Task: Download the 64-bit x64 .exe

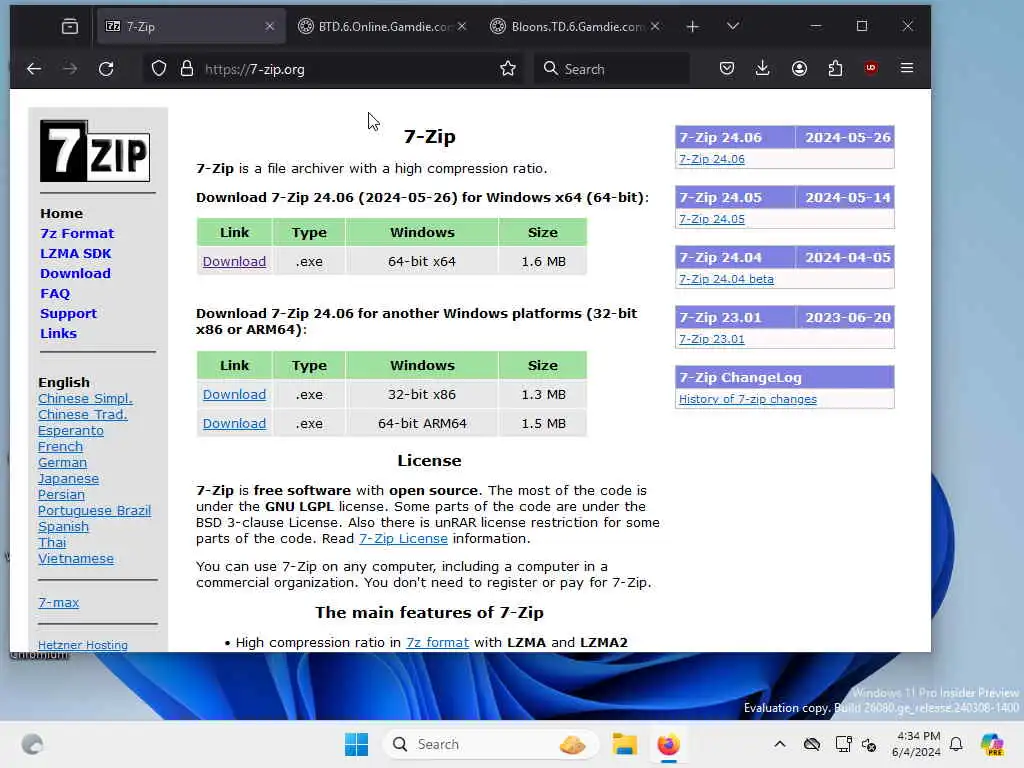Action: point(234,261)
